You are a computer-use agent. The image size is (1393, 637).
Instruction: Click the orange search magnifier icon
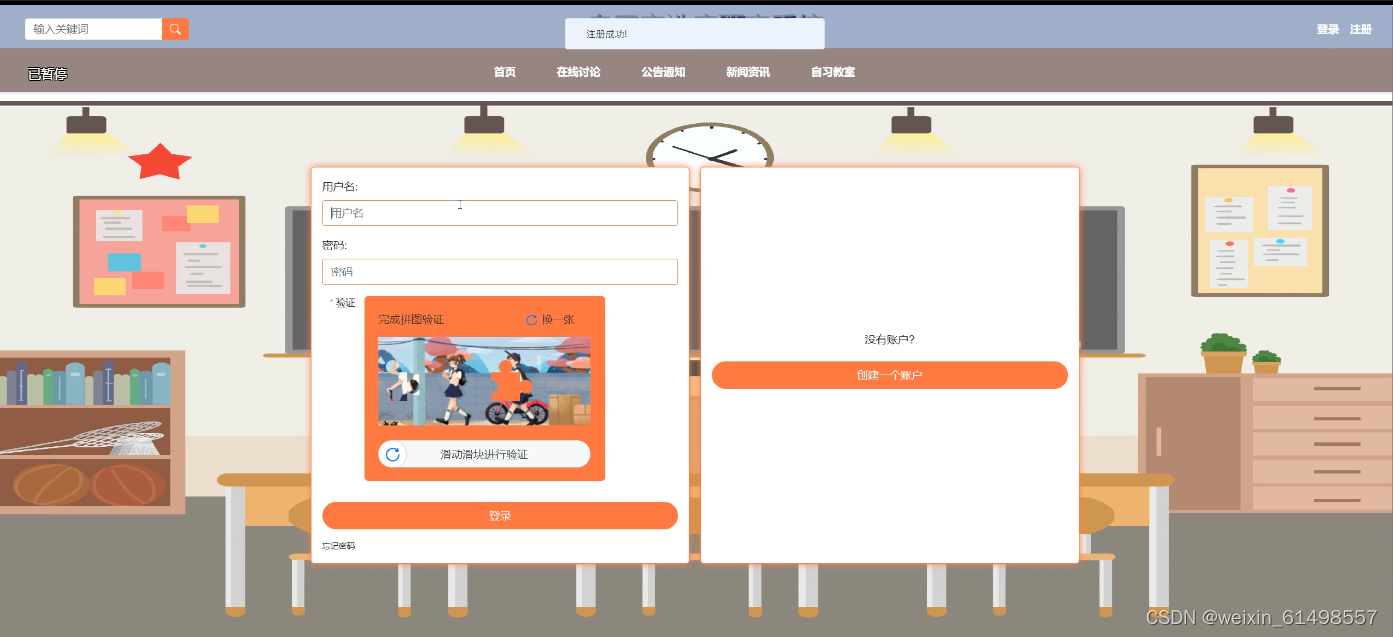tap(175, 29)
